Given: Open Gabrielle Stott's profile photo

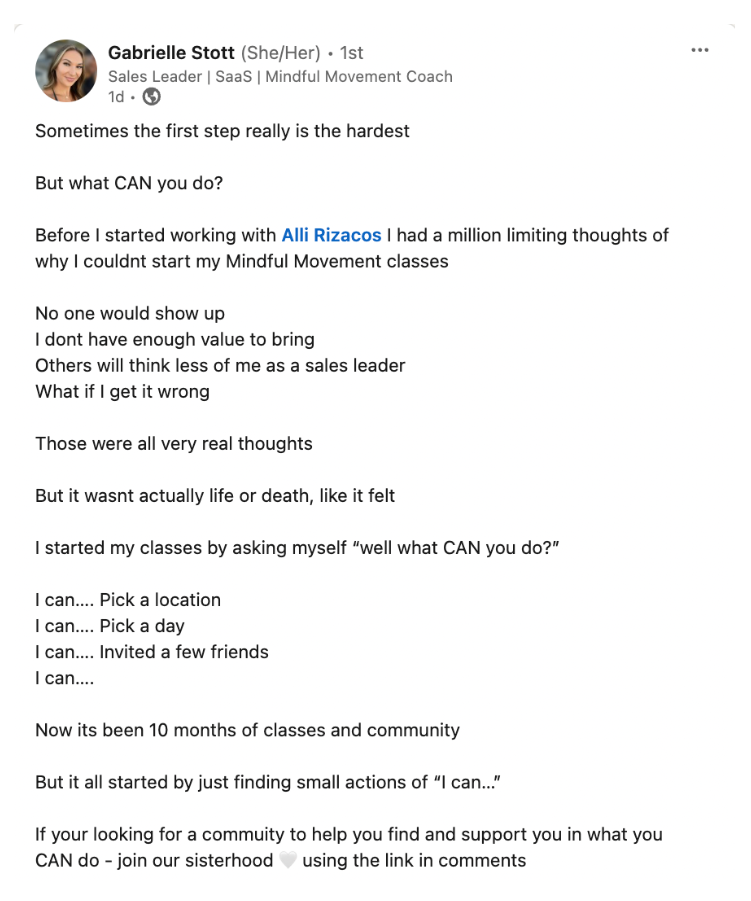Looking at the screenshot, I should pyautogui.click(x=66, y=71).
